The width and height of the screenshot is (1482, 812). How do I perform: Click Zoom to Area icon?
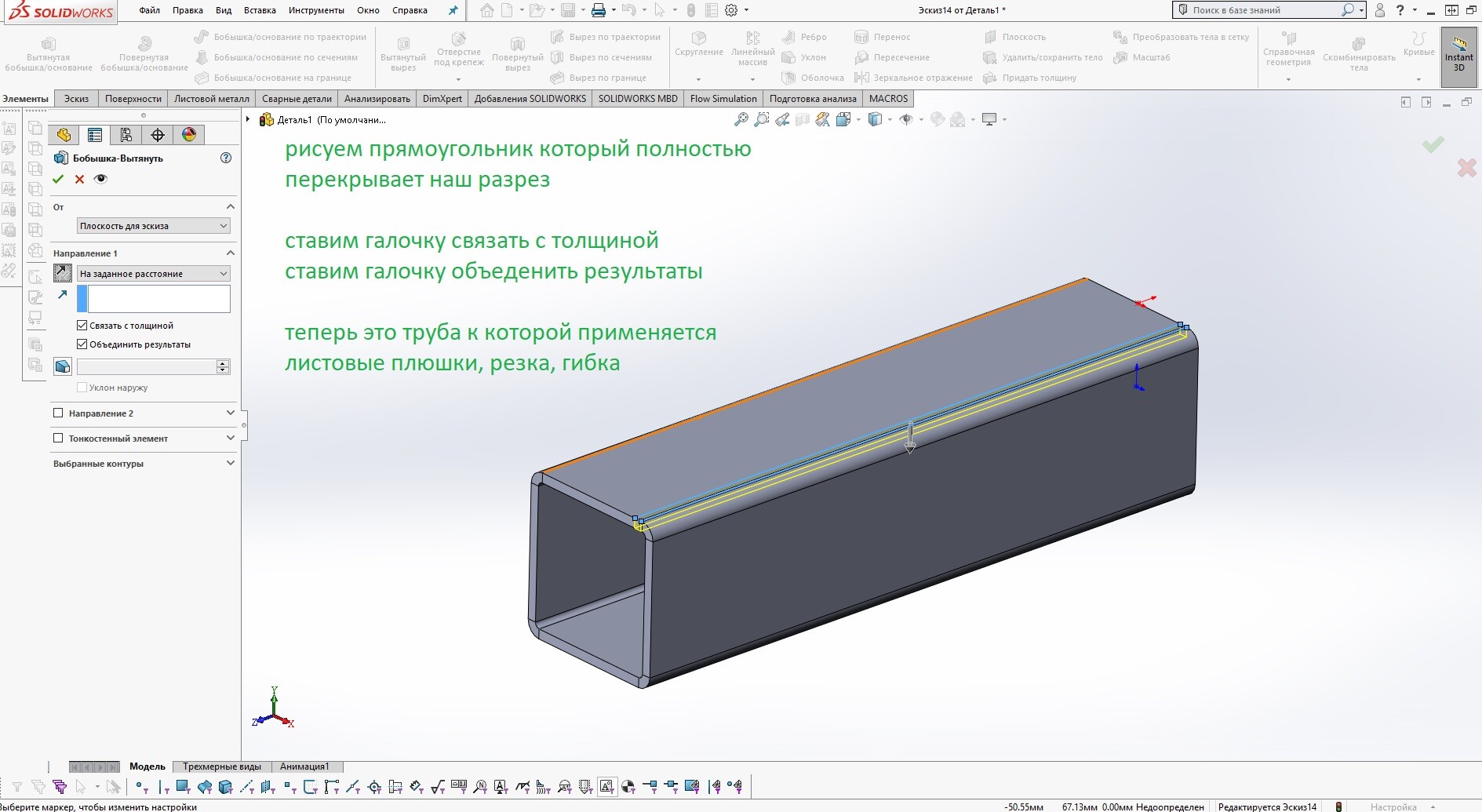[x=761, y=119]
